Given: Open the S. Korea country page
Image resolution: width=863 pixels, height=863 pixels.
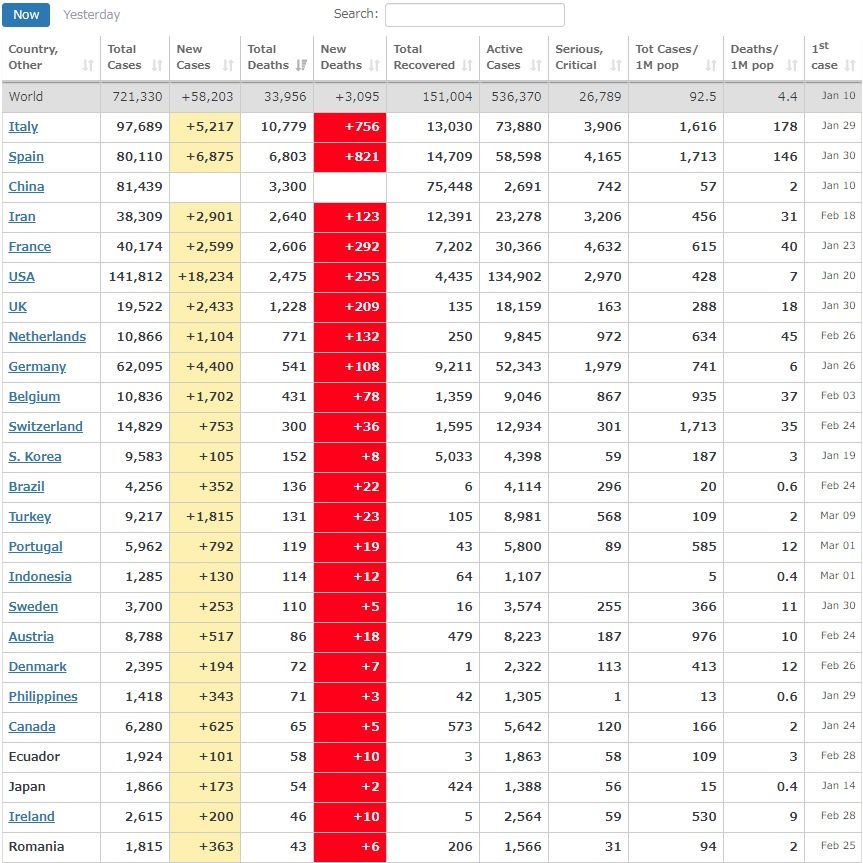Looking at the screenshot, I should coord(35,457).
